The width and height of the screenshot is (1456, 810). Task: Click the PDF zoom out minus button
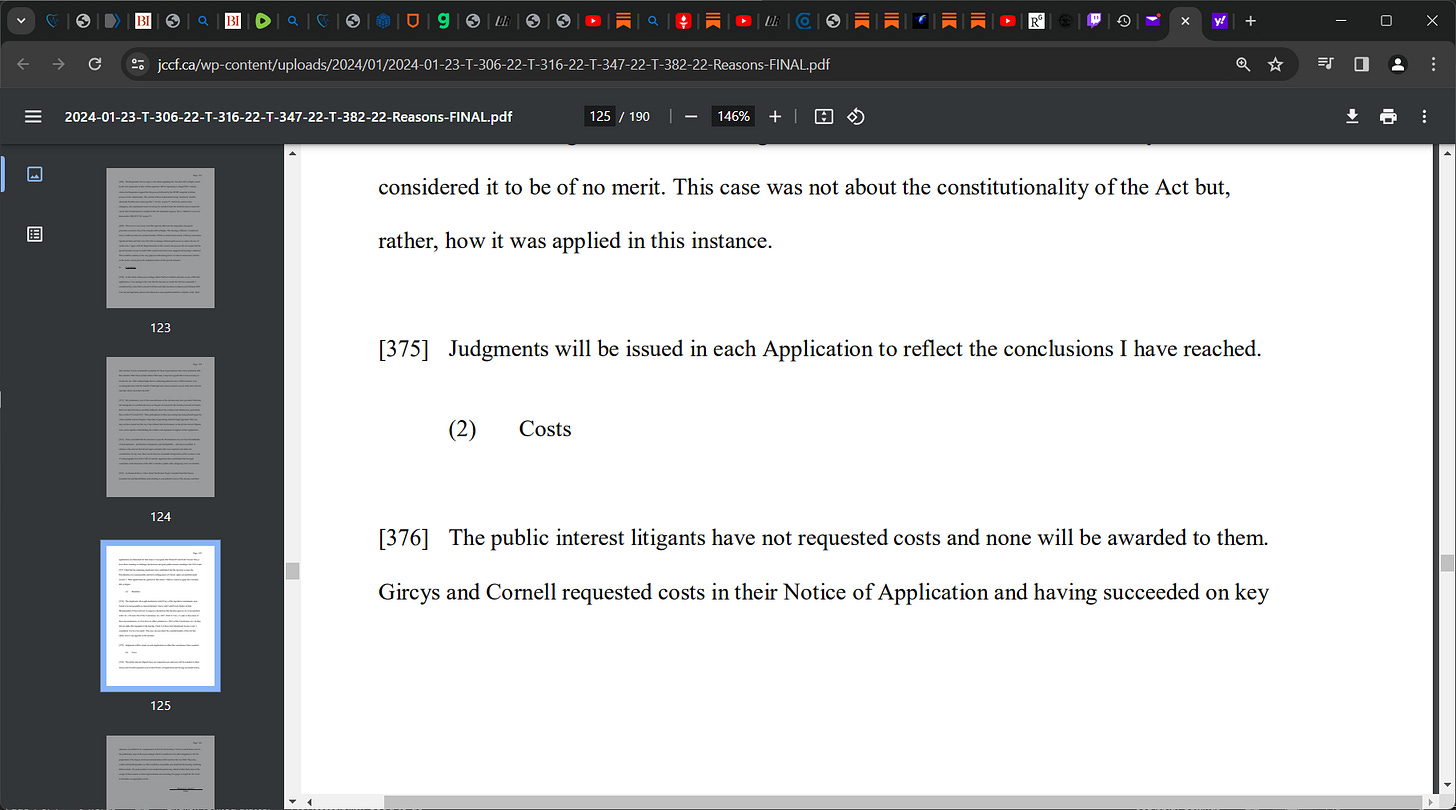point(690,116)
